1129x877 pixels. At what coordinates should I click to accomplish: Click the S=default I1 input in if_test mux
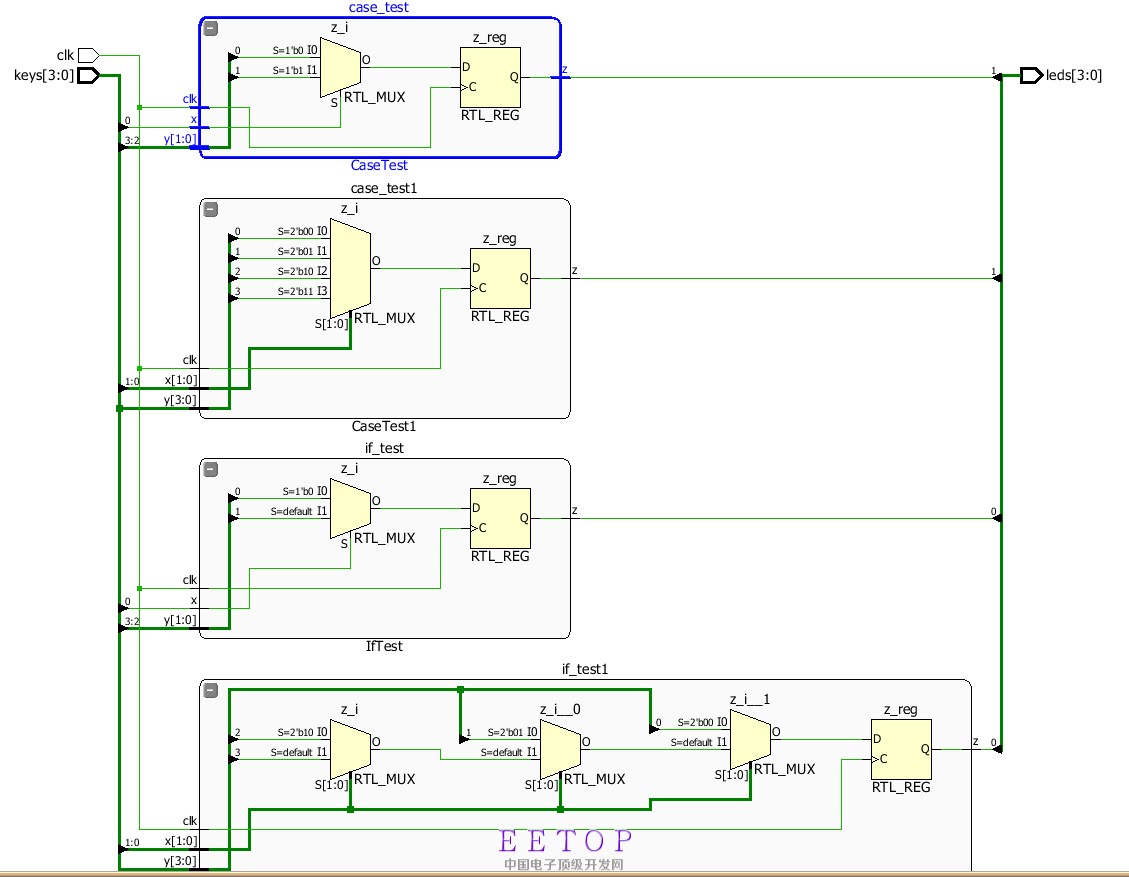299,511
